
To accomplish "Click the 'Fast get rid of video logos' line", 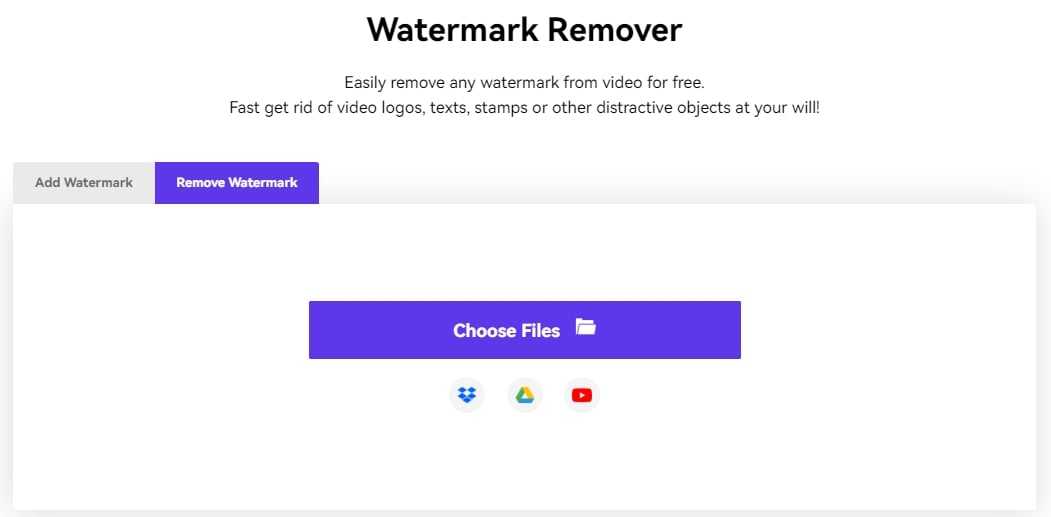I will [524, 107].
